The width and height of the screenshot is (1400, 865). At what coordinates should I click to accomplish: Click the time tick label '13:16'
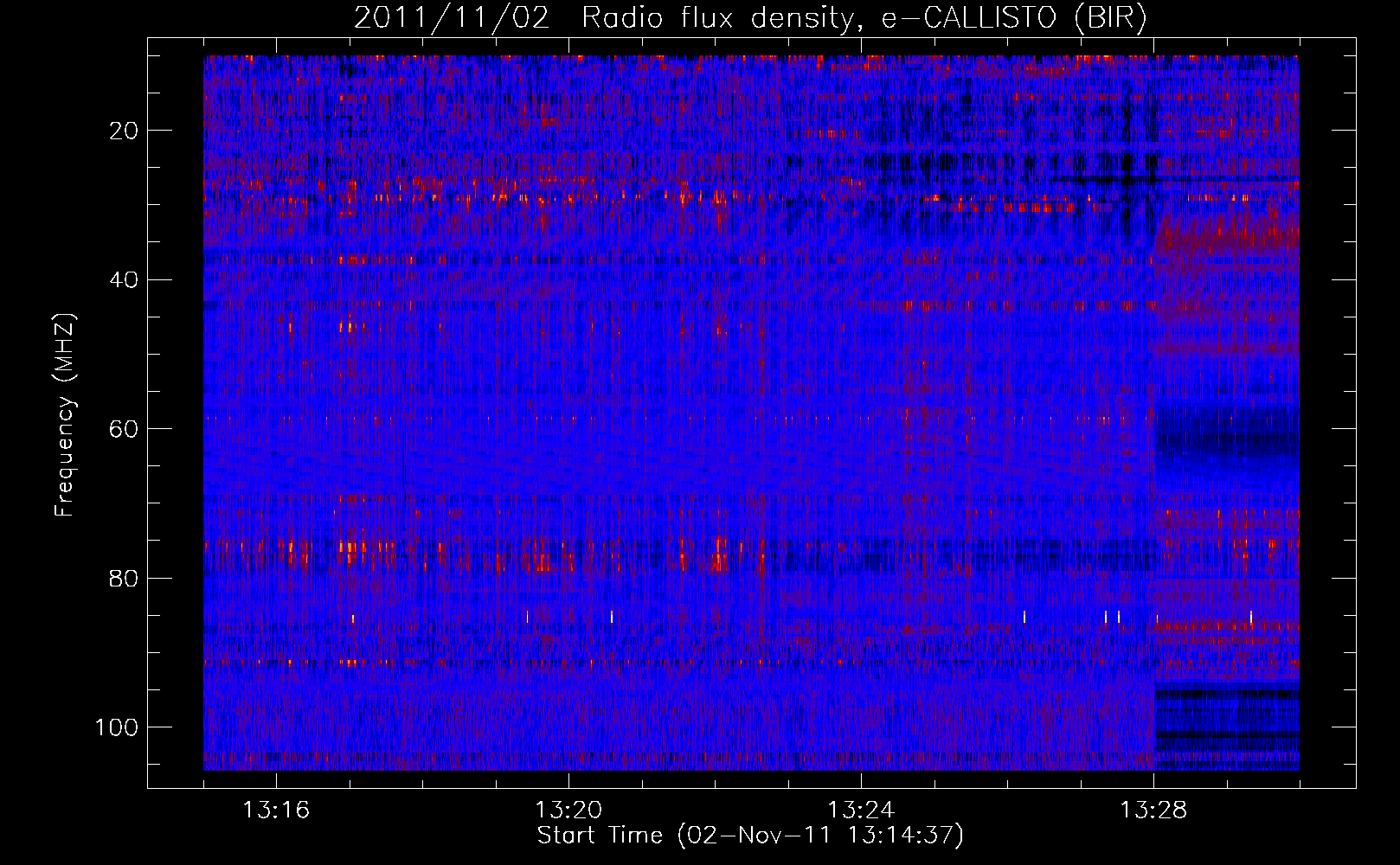(x=276, y=811)
